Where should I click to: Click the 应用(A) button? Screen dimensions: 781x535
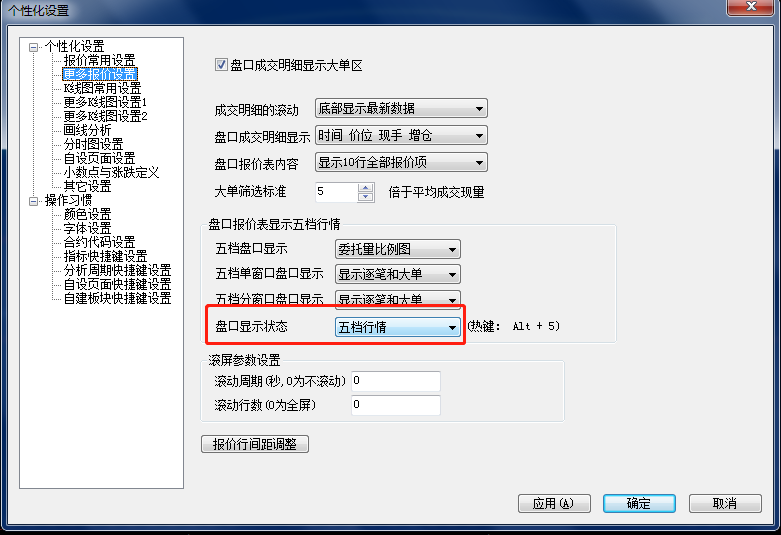(x=554, y=503)
